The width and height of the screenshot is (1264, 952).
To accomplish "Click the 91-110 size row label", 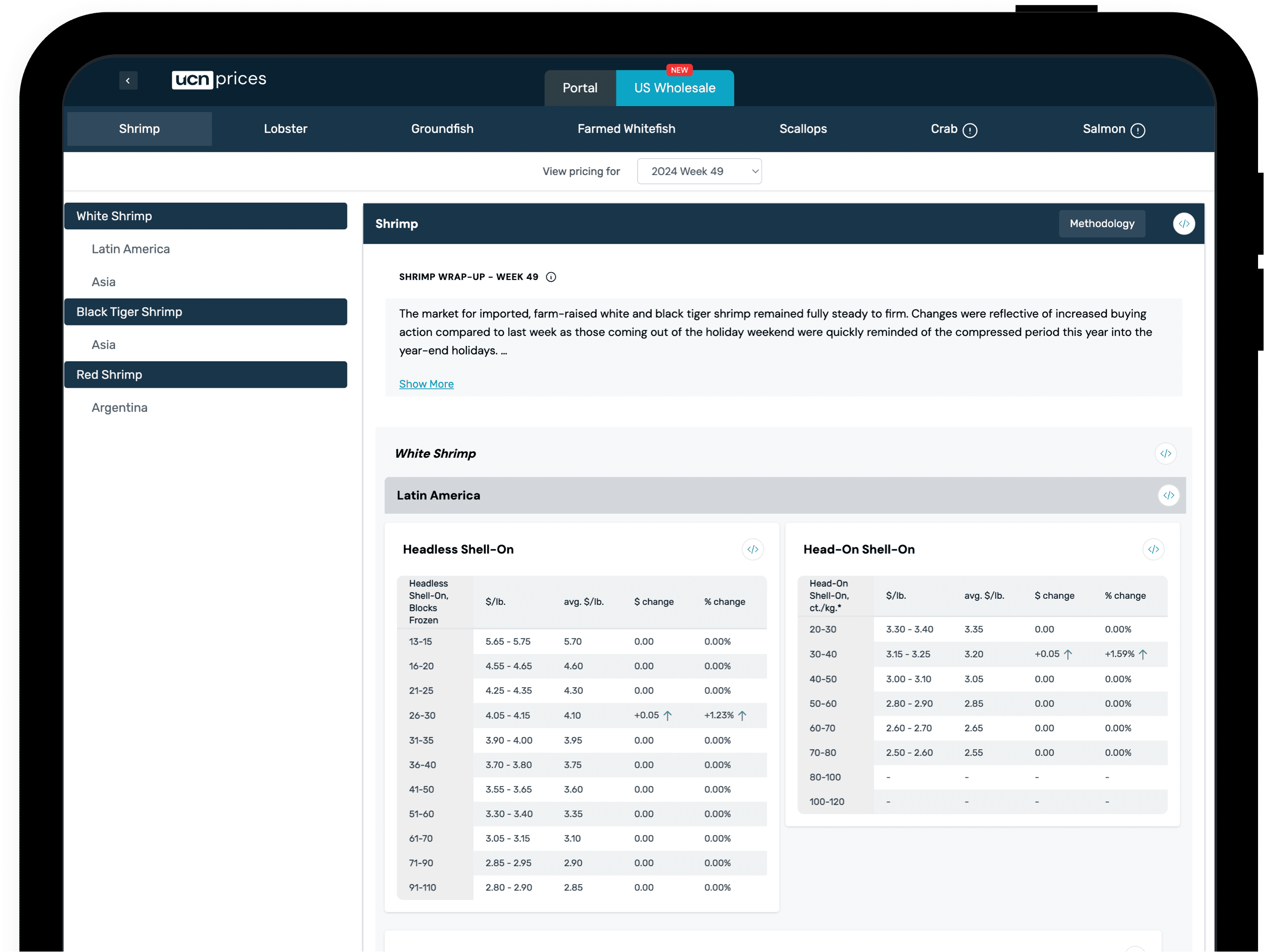I will pos(422,888).
